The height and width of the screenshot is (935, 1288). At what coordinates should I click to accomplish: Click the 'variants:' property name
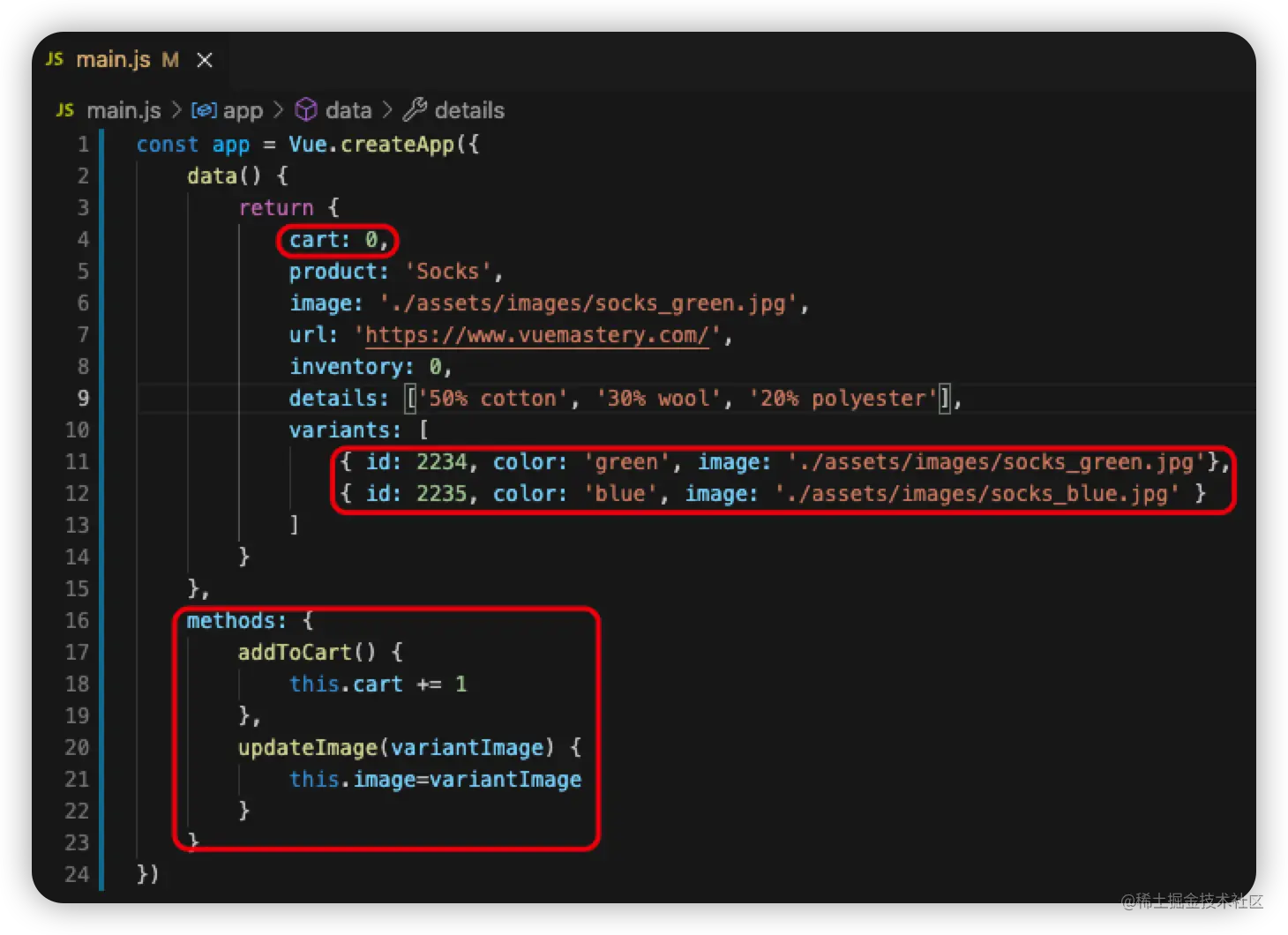[x=345, y=430]
